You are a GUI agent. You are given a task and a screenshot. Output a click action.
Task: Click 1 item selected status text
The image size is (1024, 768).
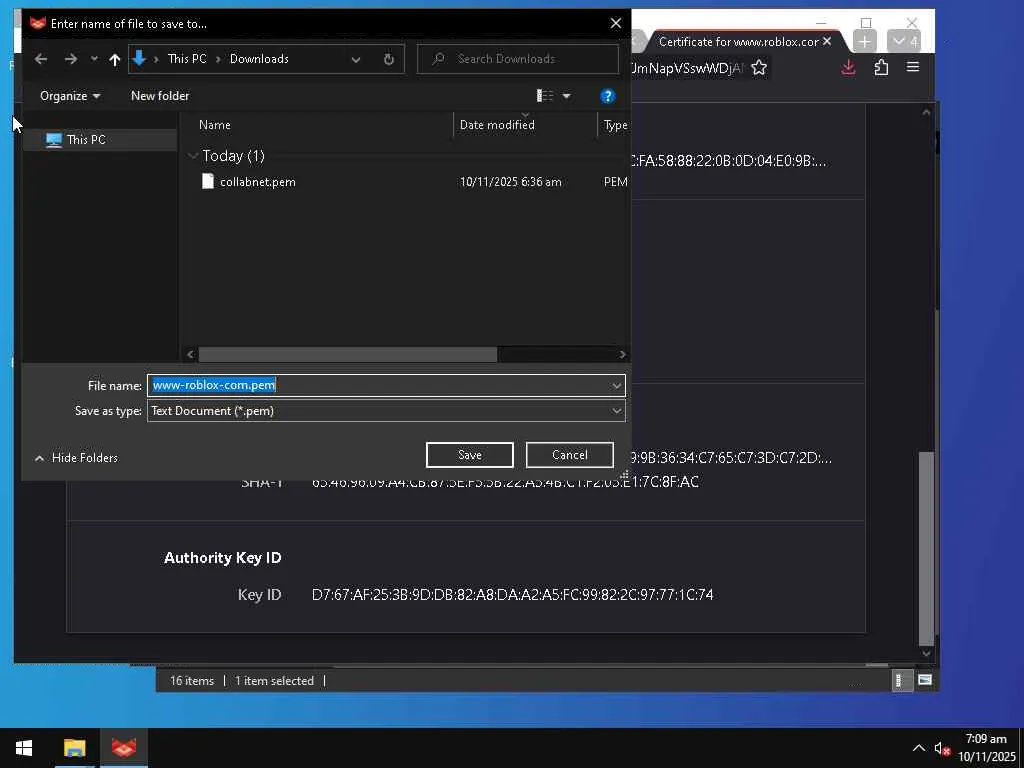tap(274, 680)
